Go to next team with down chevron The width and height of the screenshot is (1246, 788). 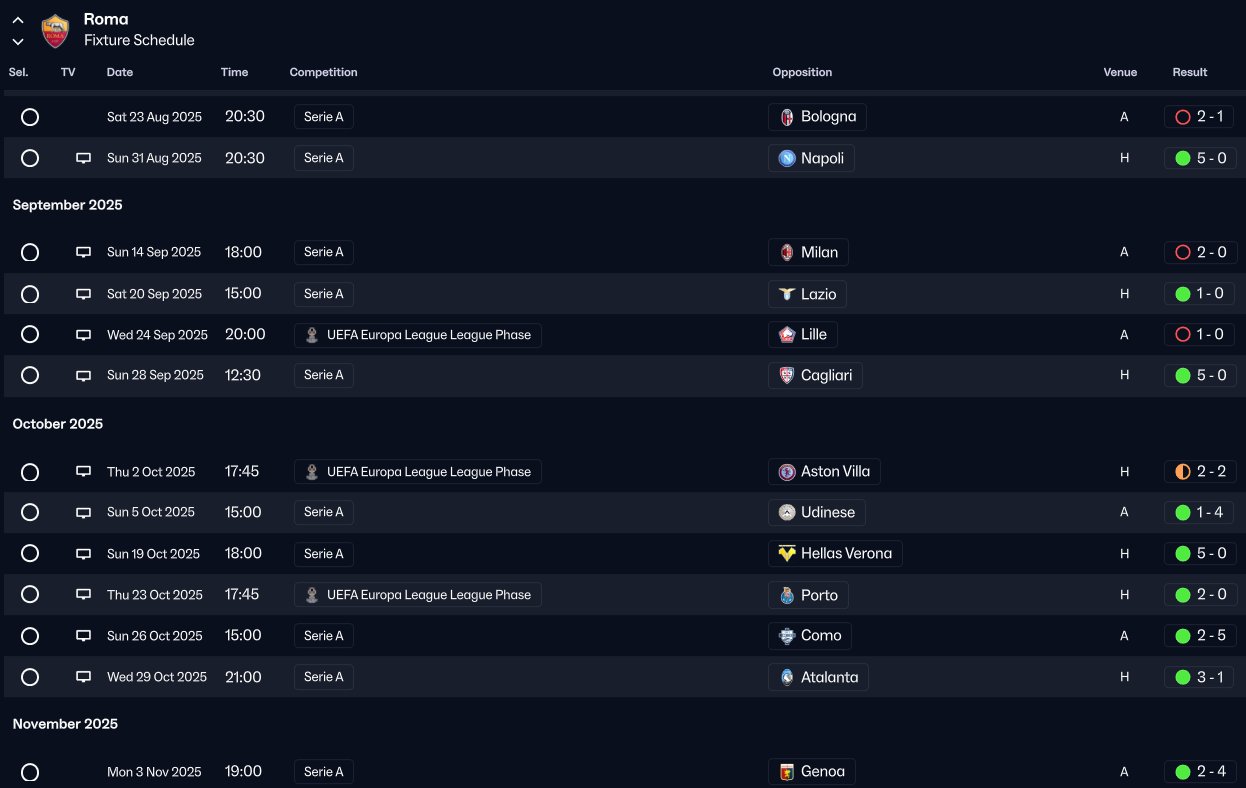(18, 42)
